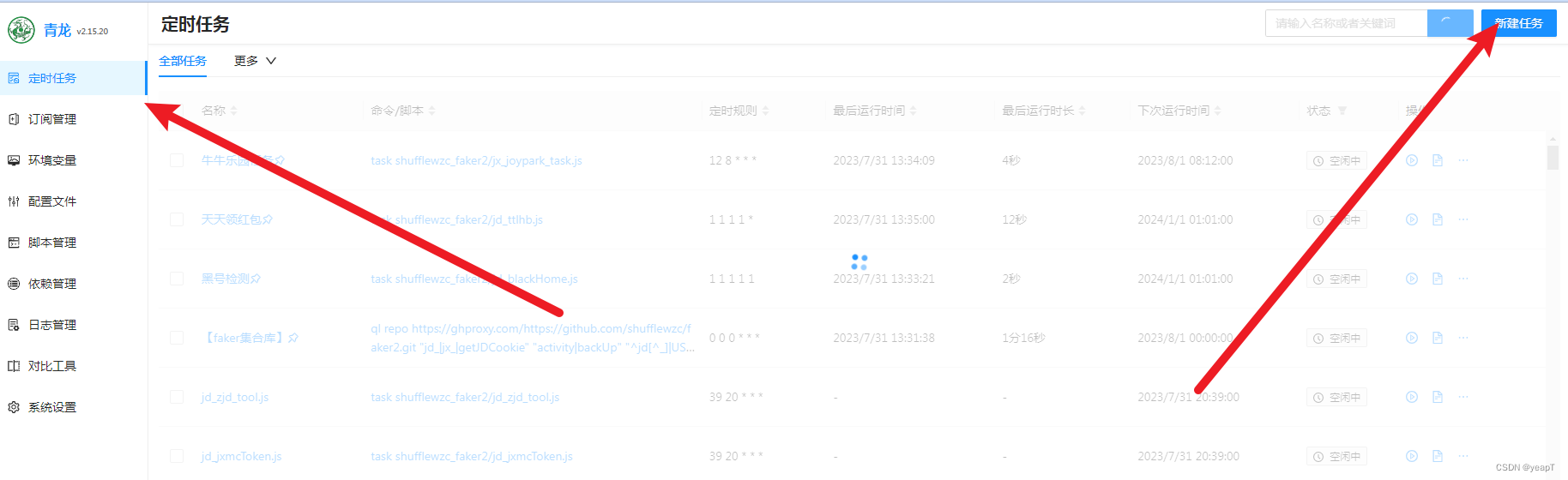Switch to 全部任务 tab
Screen dimensions: 1568x480
point(183,61)
